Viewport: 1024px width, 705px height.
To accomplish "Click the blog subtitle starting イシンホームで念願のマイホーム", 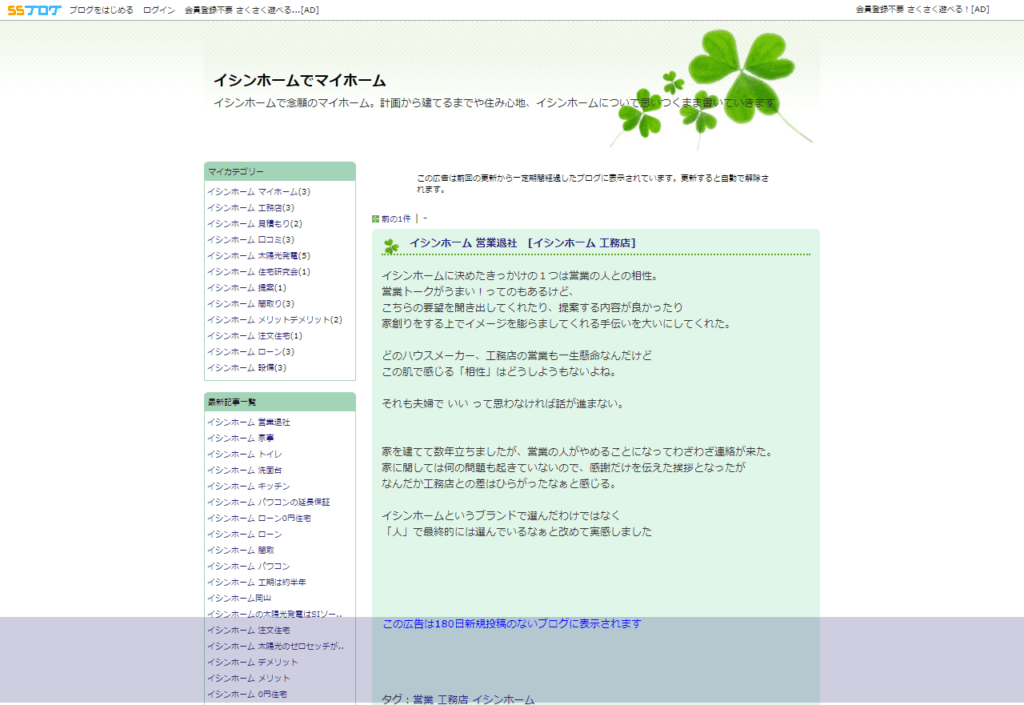I will point(496,102).
